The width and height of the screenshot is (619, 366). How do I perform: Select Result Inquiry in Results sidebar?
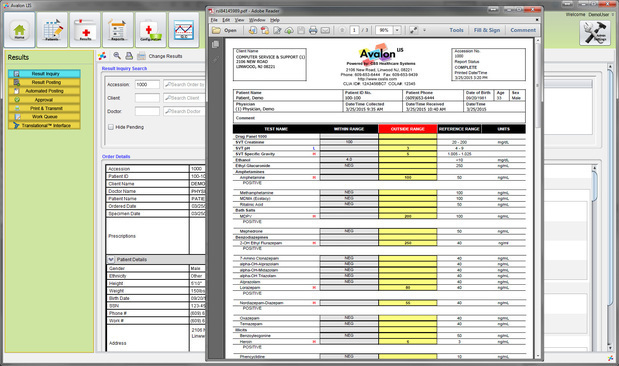pos(44,73)
